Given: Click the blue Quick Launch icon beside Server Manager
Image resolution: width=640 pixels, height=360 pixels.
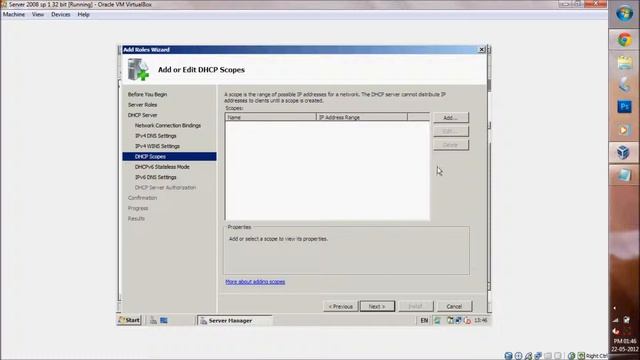Looking at the screenshot, I should pos(164,320).
